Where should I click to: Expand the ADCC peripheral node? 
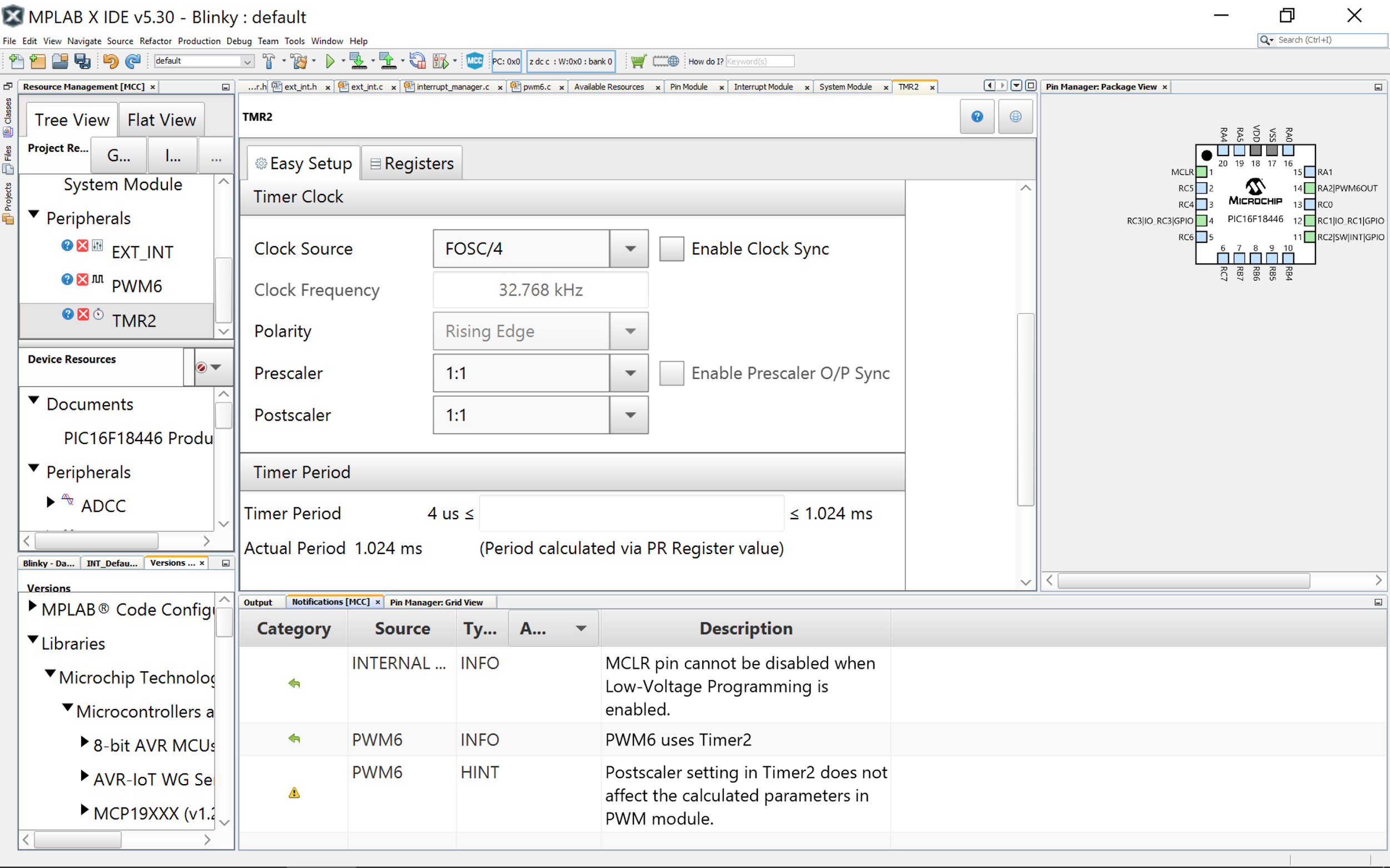[x=51, y=502]
